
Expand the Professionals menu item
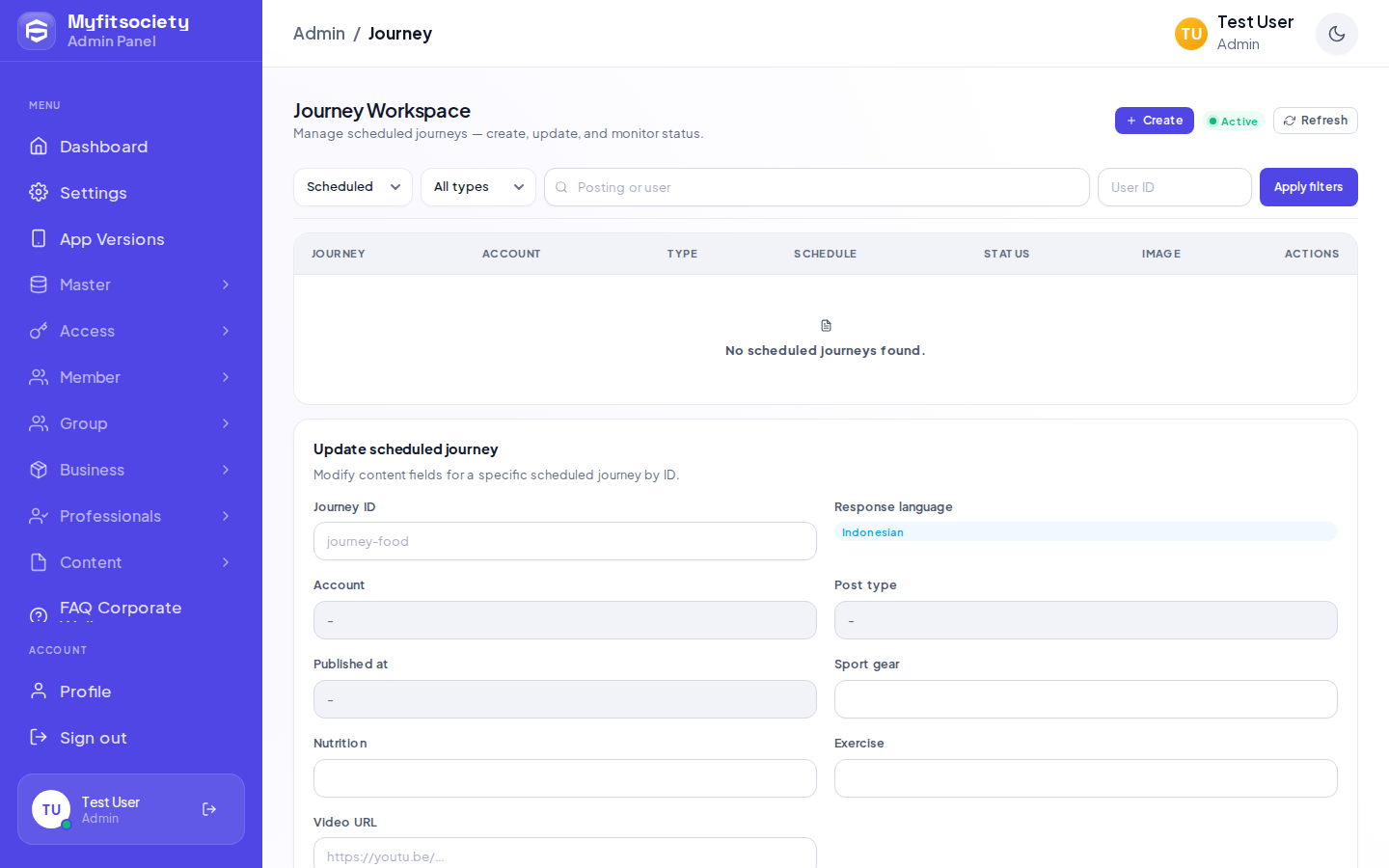(x=131, y=516)
